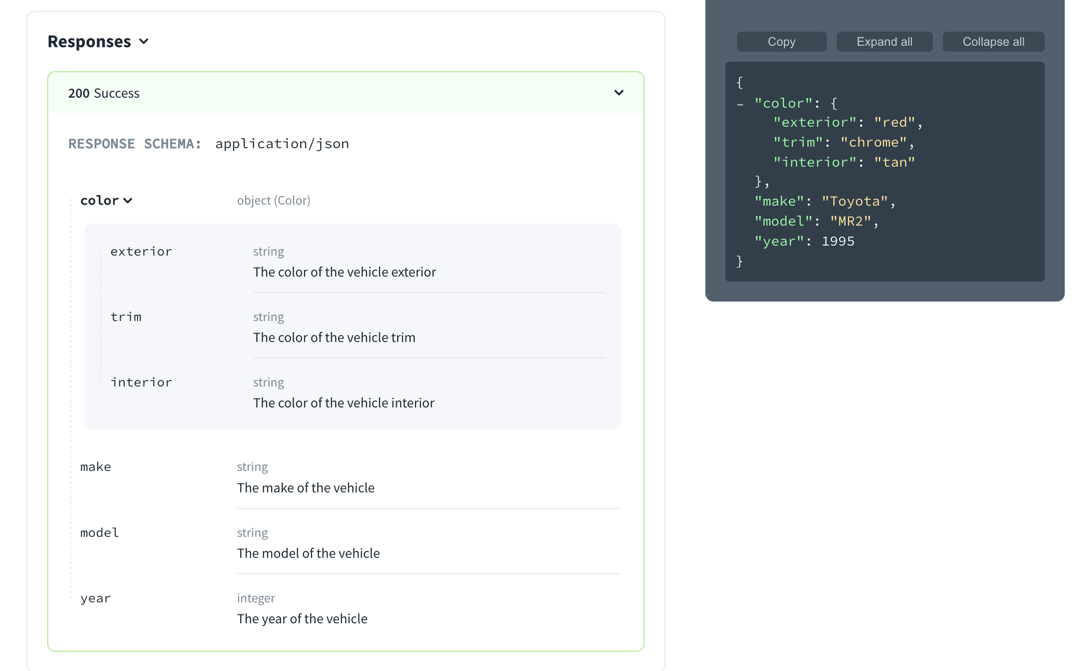Click "The year of the vehicle" description
Screen dimensions: 1076x671
(x=302, y=619)
